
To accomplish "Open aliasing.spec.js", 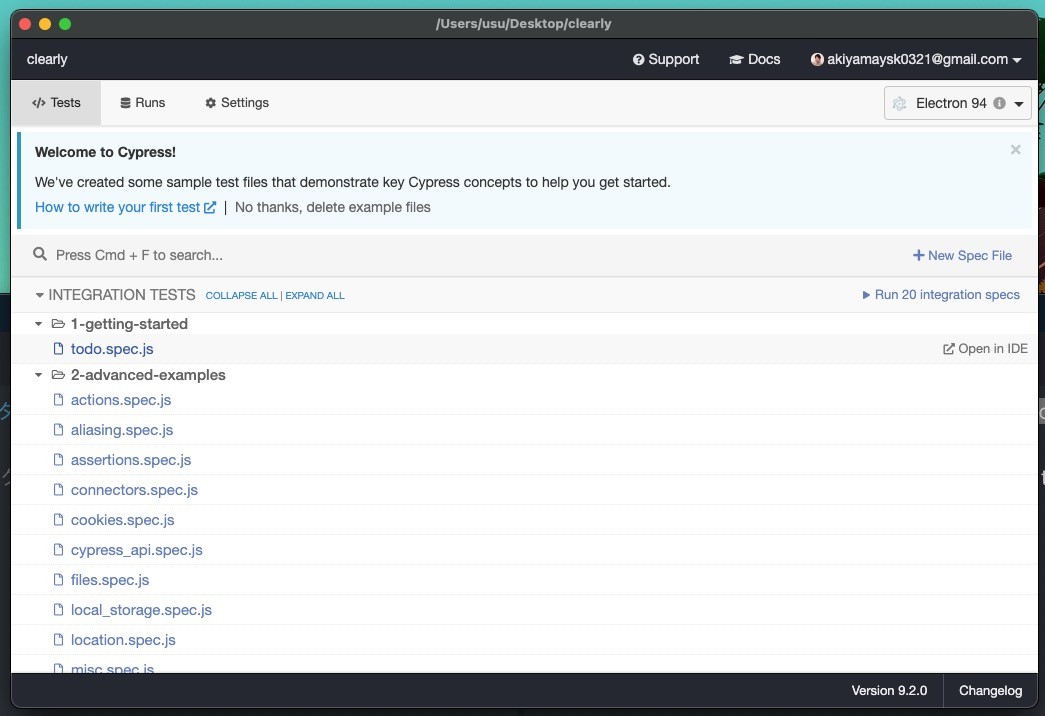I will pos(122,430).
